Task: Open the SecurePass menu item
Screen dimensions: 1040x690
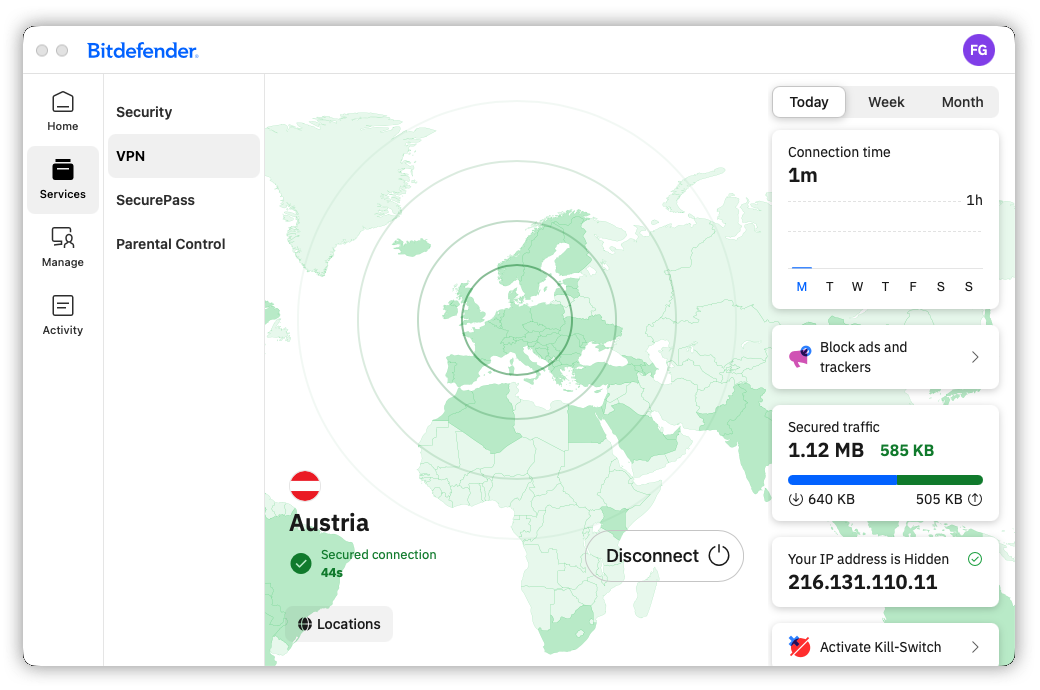Action: 184,200
